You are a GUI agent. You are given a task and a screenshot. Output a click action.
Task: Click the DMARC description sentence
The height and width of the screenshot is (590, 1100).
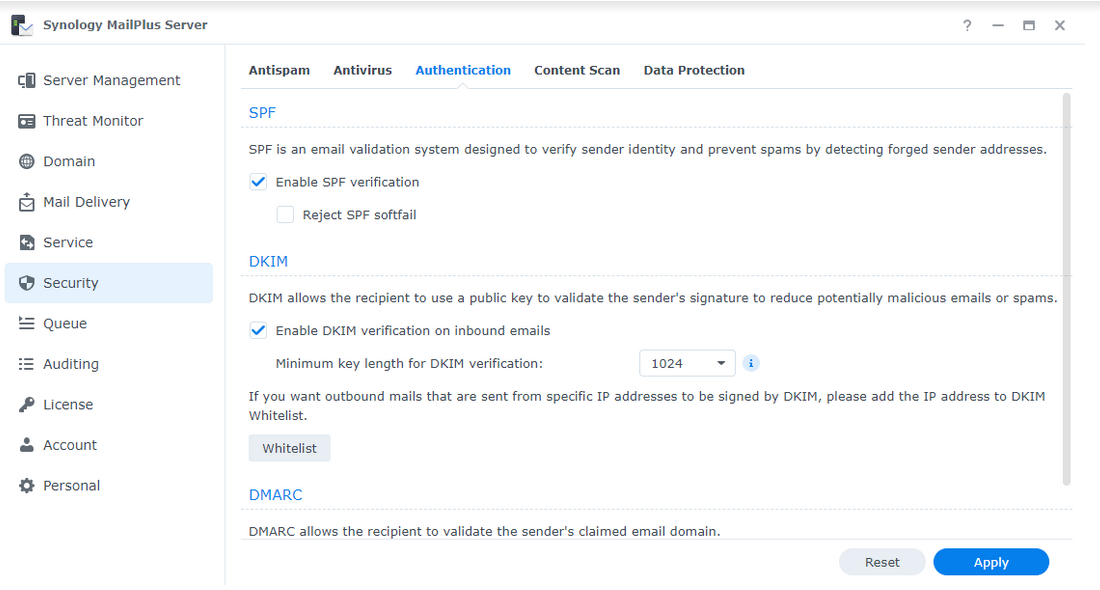point(485,532)
